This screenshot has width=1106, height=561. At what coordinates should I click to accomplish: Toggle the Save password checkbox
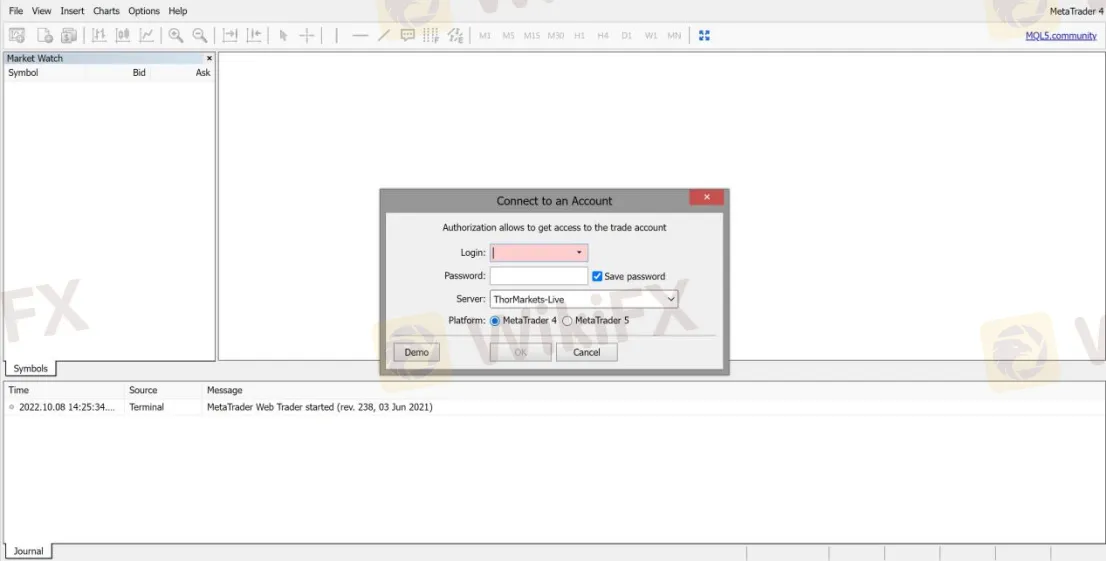click(x=597, y=276)
